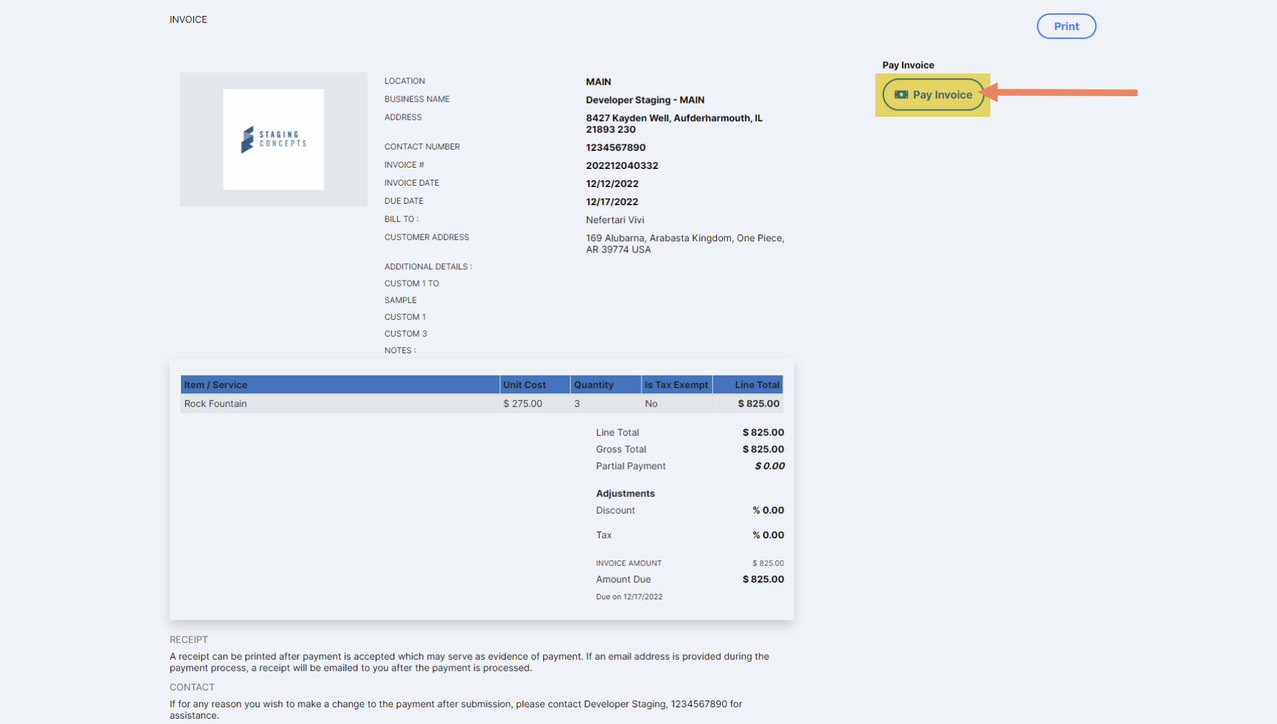Viewport: 1277px width, 724px height.
Task: Click the Pay Invoice button label
Action: coord(942,95)
